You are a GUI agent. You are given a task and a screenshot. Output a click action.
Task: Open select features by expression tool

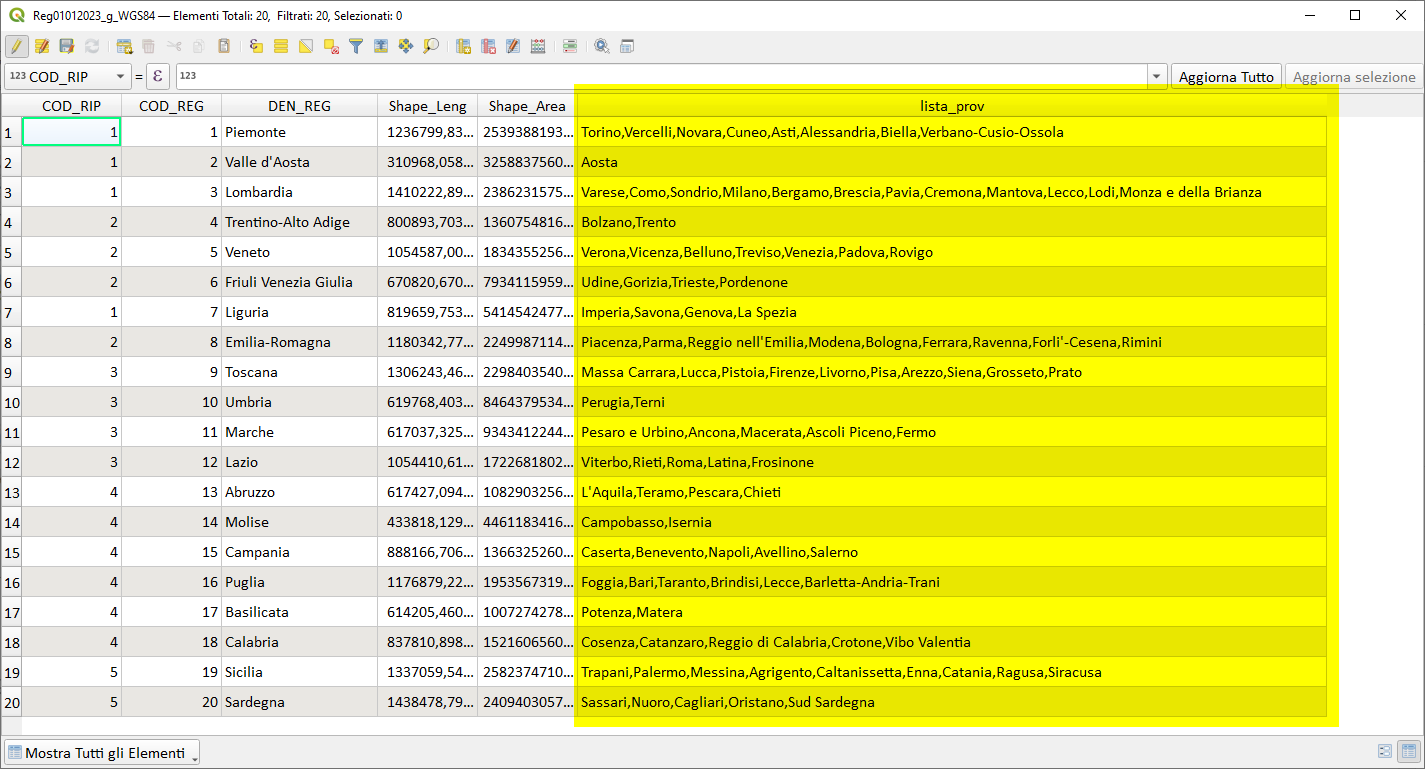tap(257, 46)
